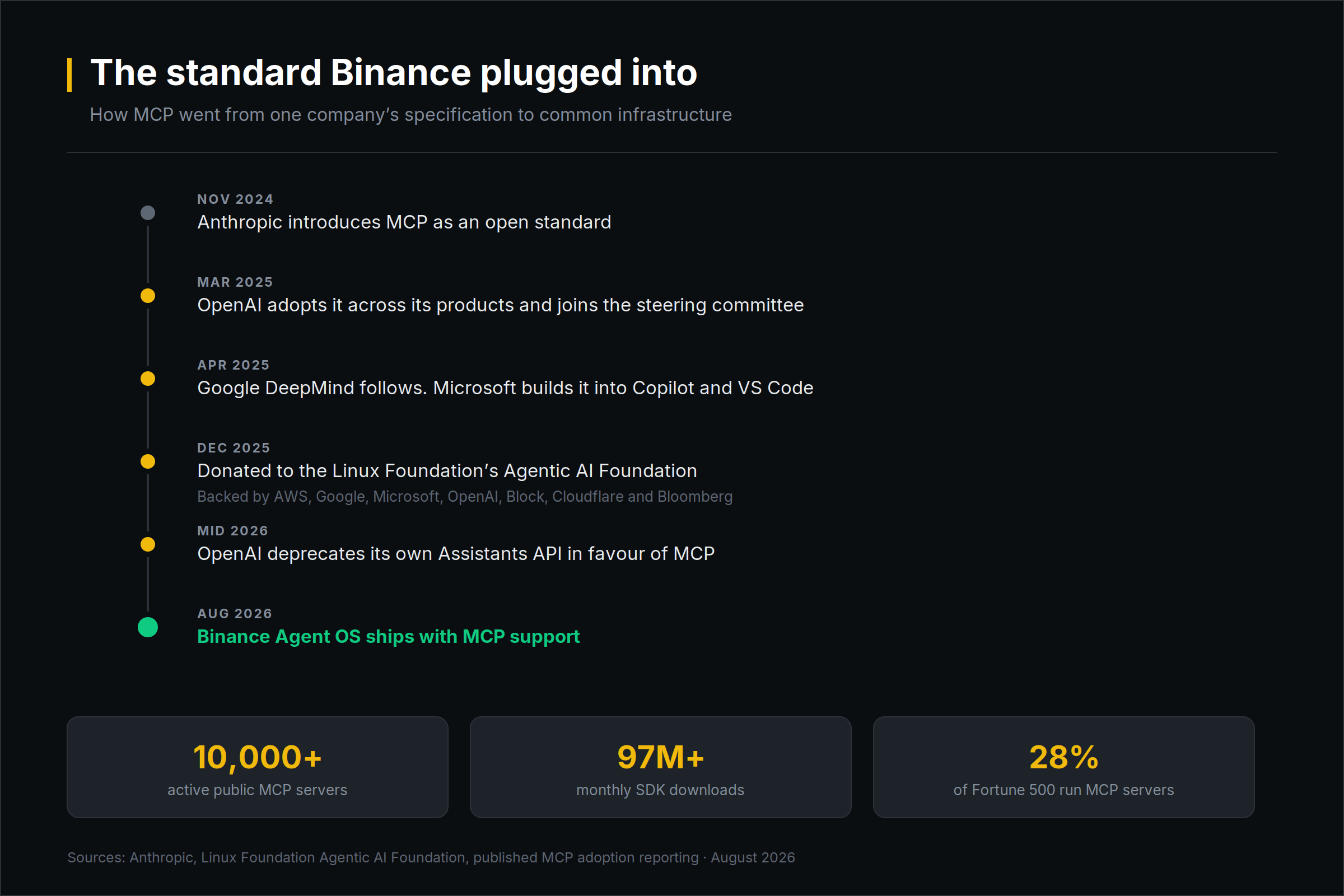Click the OpenAI deprecates Assistants API entry
Image resolution: width=1344 pixels, height=896 pixels.
456,554
